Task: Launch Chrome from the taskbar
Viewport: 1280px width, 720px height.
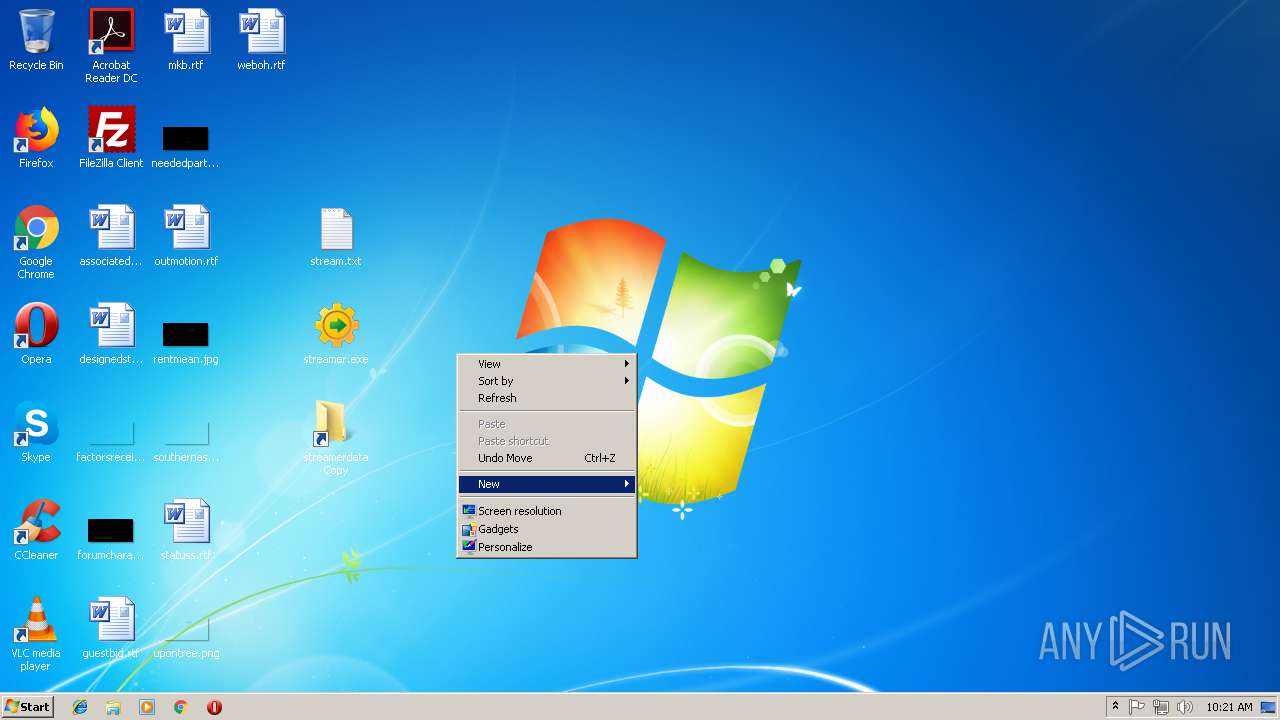Action: [180, 707]
